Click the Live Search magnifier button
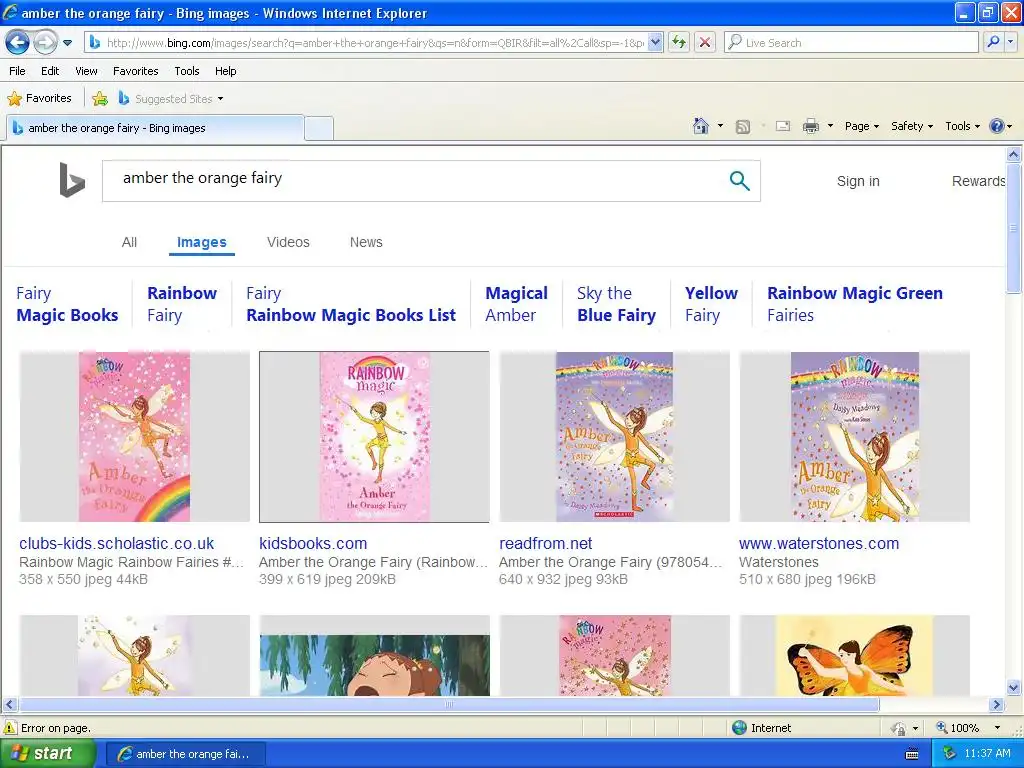The height and width of the screenshot is (768, 1024). click(x=993, y=42)
